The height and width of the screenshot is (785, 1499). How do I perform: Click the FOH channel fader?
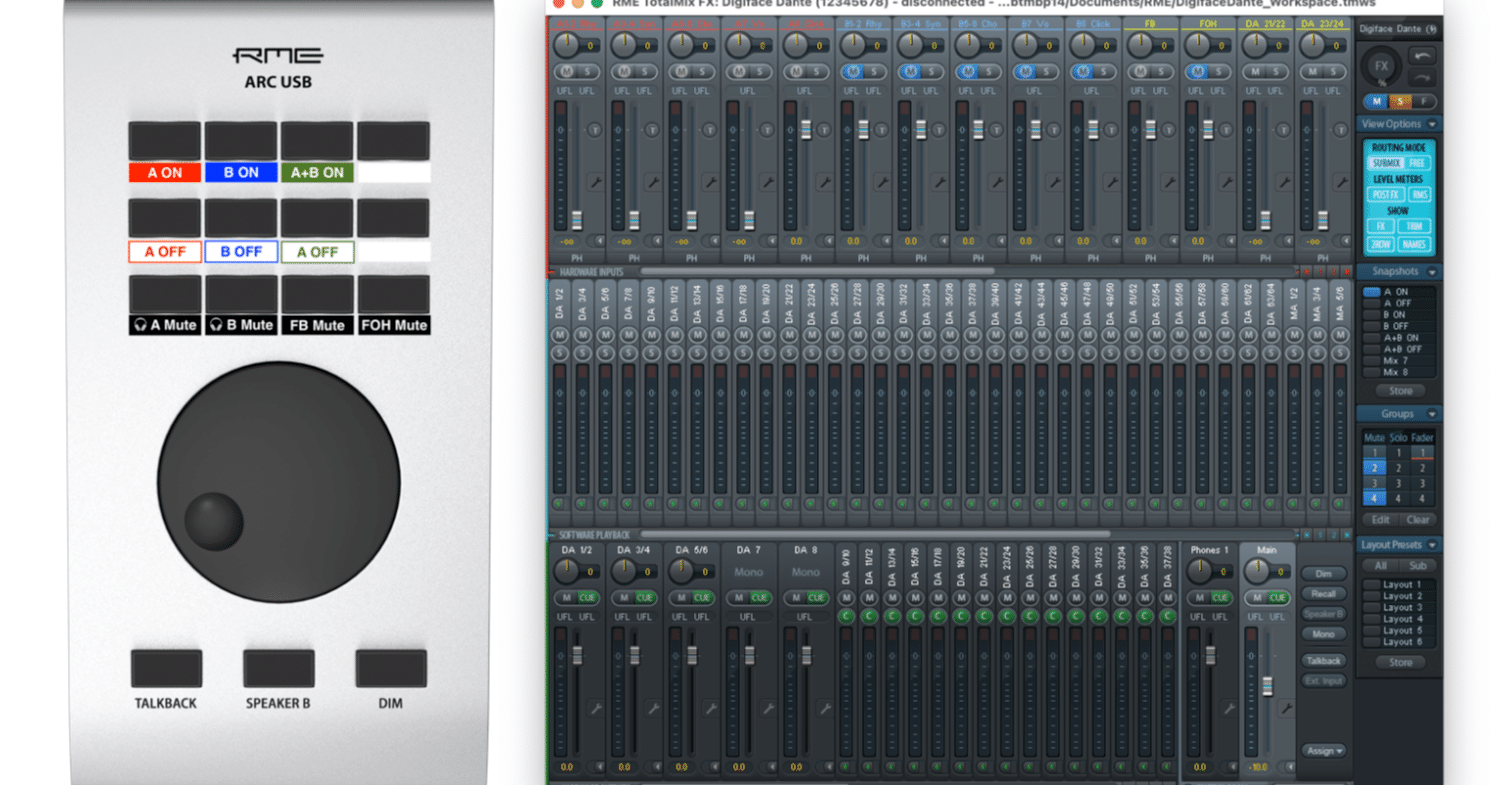click(x=1207, y=130)
